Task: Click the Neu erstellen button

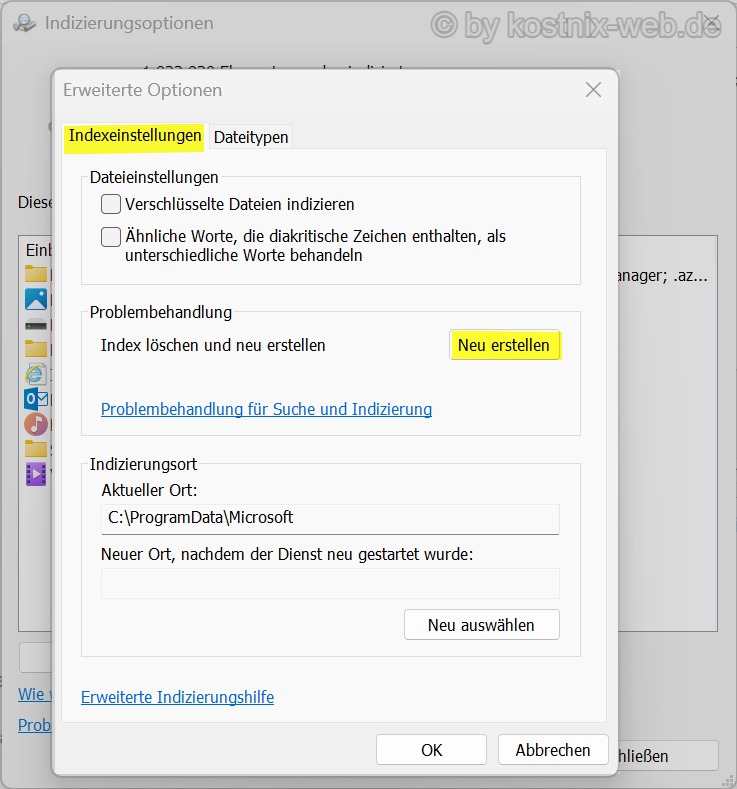Action: coord(505,345)
